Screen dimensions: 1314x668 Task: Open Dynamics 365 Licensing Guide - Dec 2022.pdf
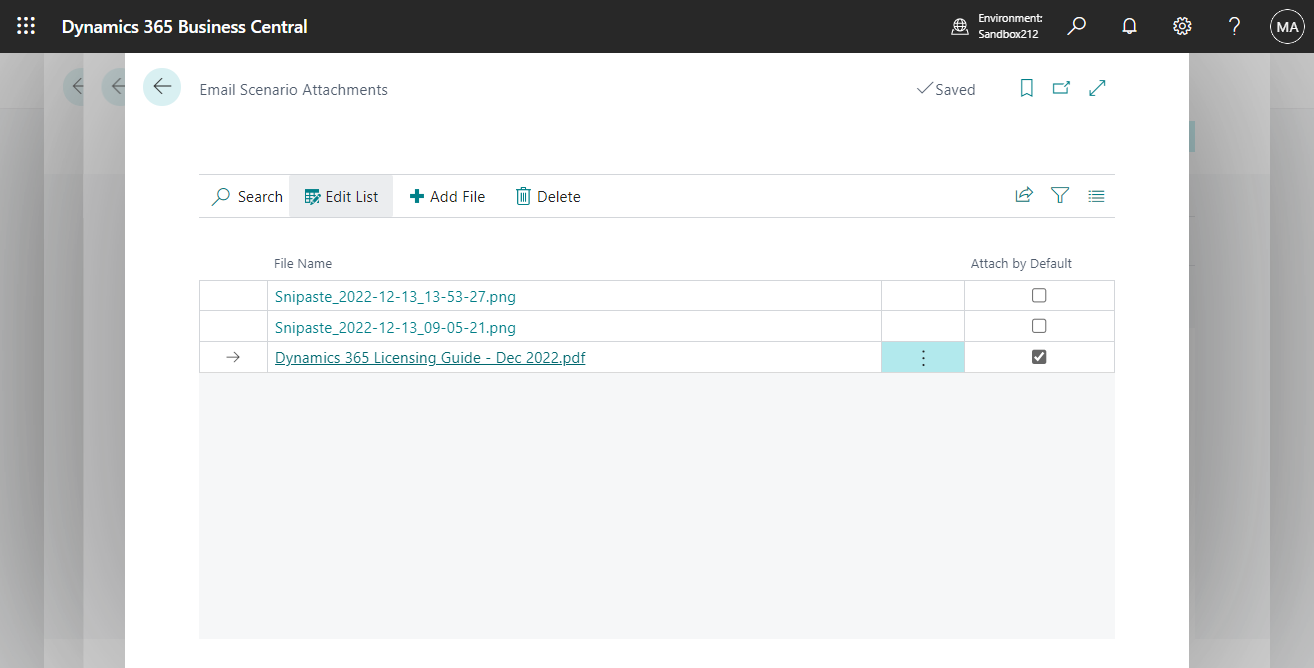(x=430, y=357)
